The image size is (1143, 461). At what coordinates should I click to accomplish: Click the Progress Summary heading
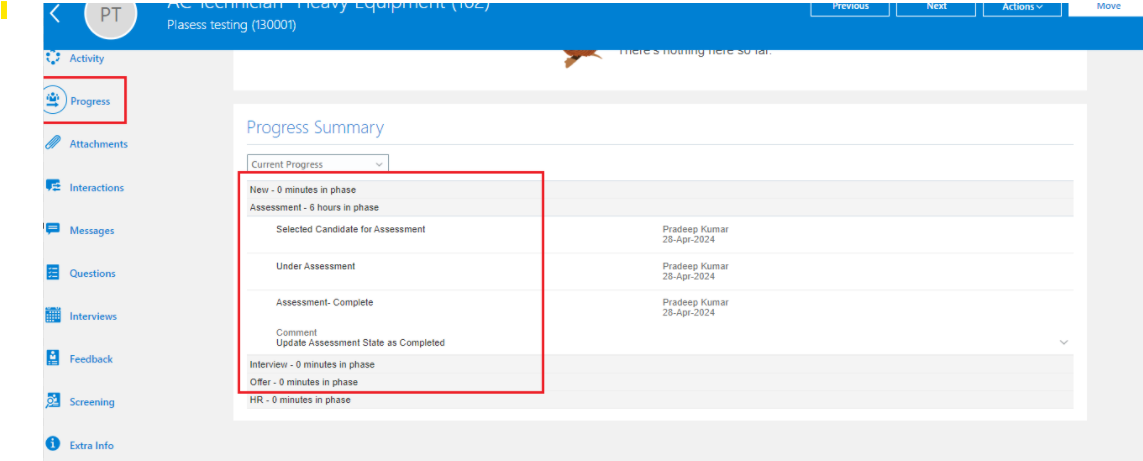coord(315,128)
